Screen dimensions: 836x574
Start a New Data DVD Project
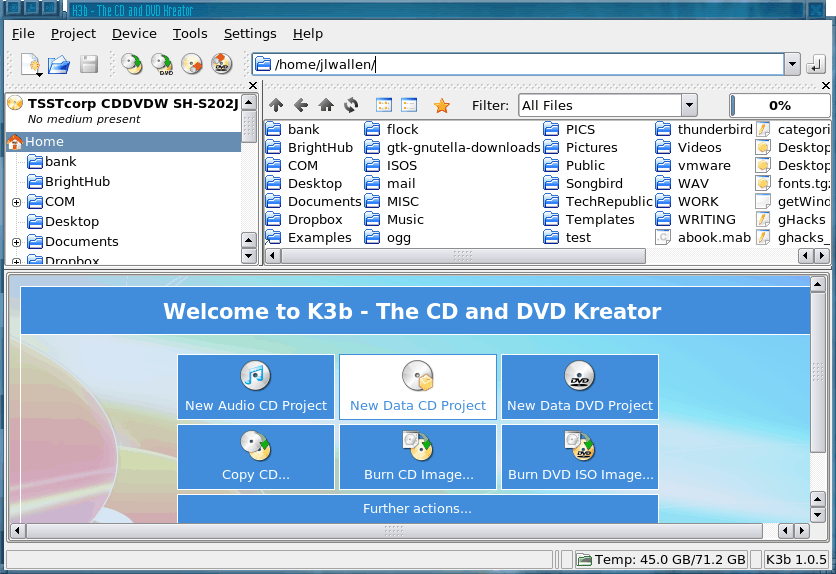coord(580,387)
